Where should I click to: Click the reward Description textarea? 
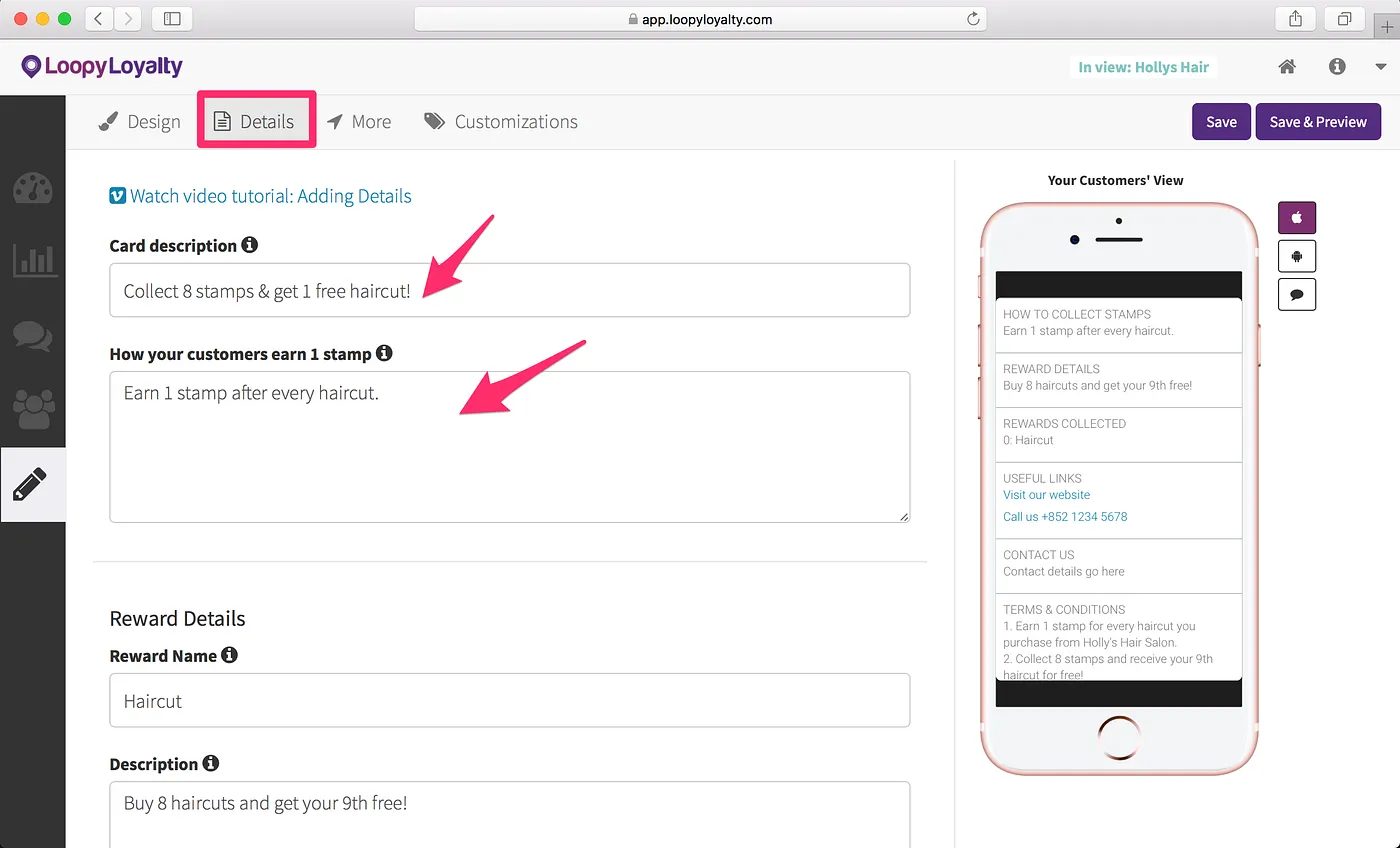click(510, 815)
